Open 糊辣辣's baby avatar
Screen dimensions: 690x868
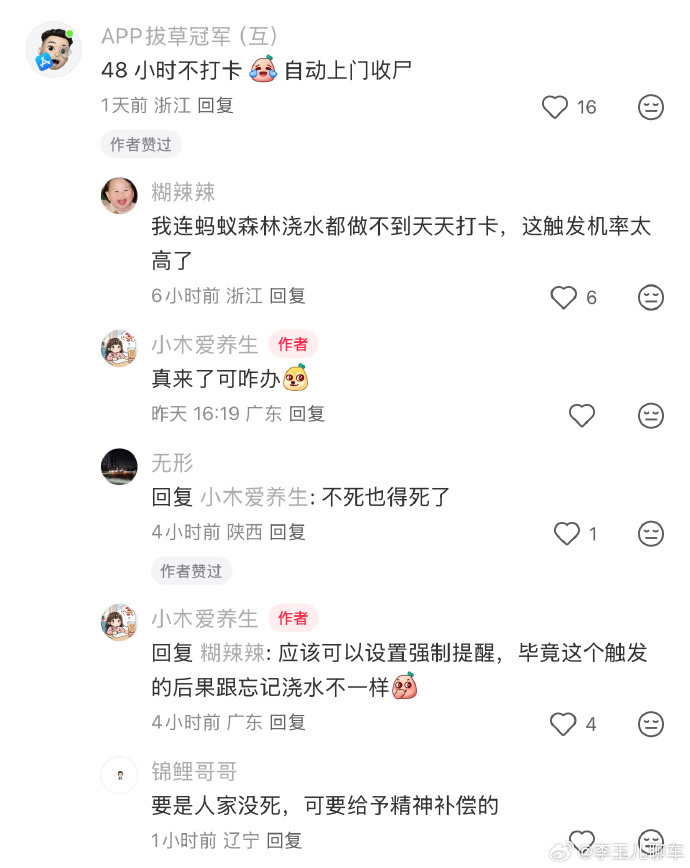pyautogui.click(x=119, y=195)
